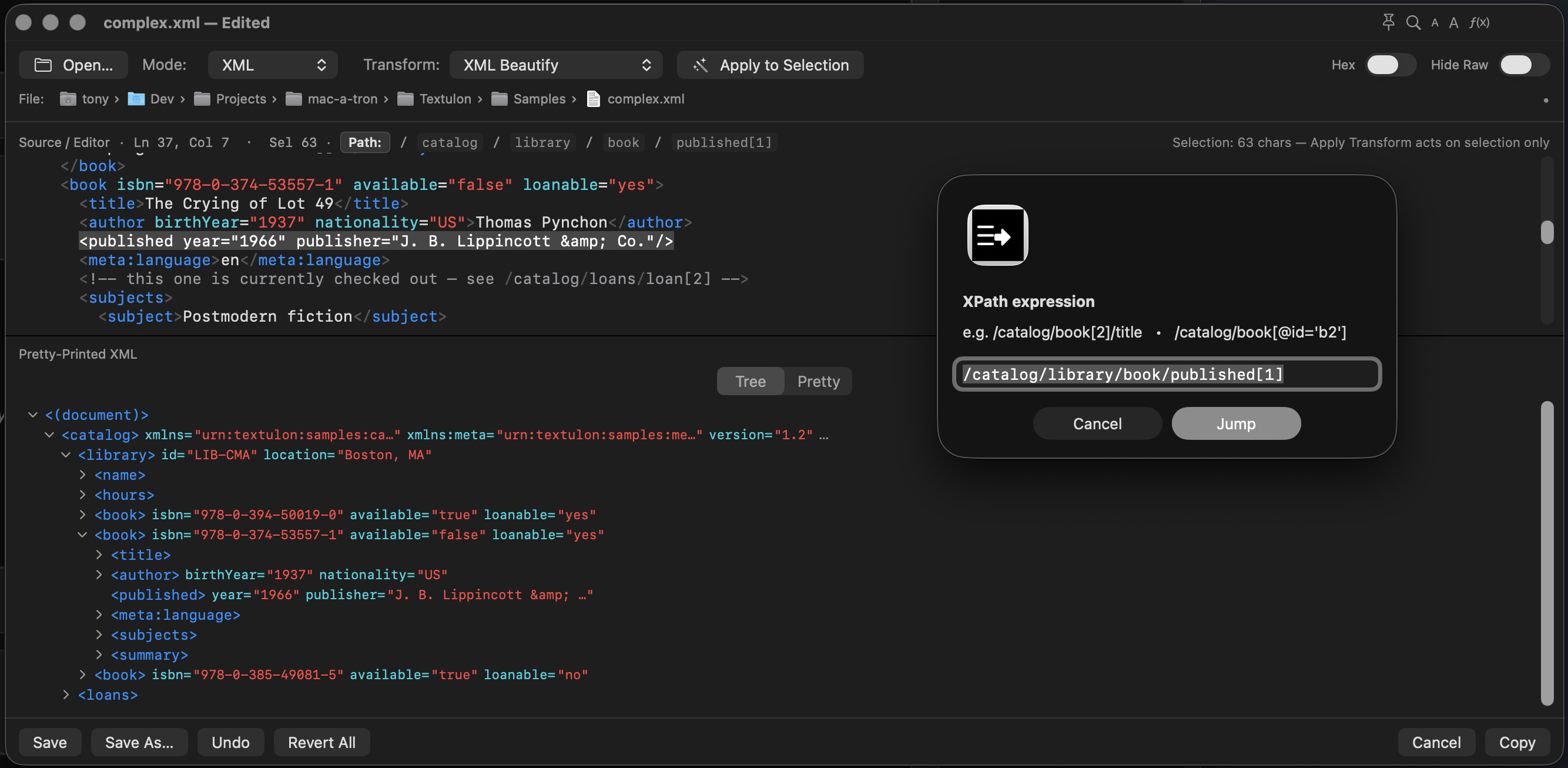Image resolution: width=1568 pixels, height=768 pixels.
Task: Collapse the library LIB-CMA node
Action: [x=65, y=455]
